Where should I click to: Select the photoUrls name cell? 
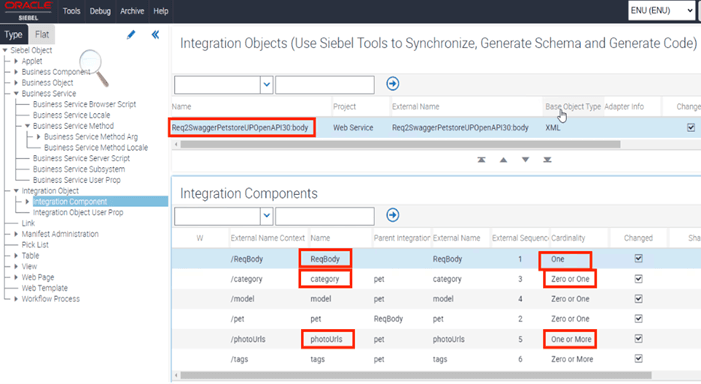[326, 339]
